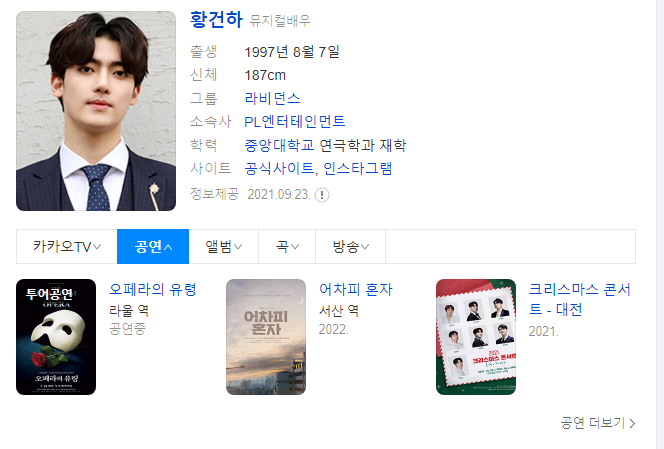Open the 라비던스 group link
Image resolution: width=664 pixels, height=449 pixels.
[272, 98]
